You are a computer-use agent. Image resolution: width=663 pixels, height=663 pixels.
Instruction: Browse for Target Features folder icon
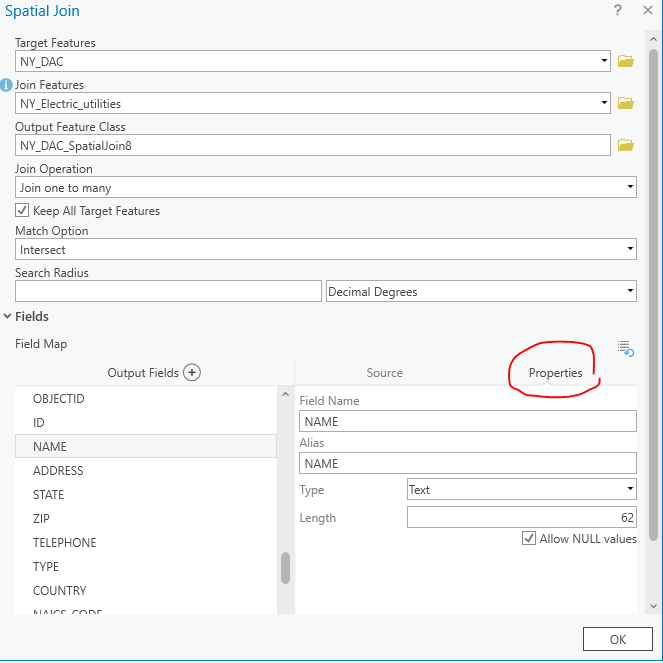pos(625,61)
